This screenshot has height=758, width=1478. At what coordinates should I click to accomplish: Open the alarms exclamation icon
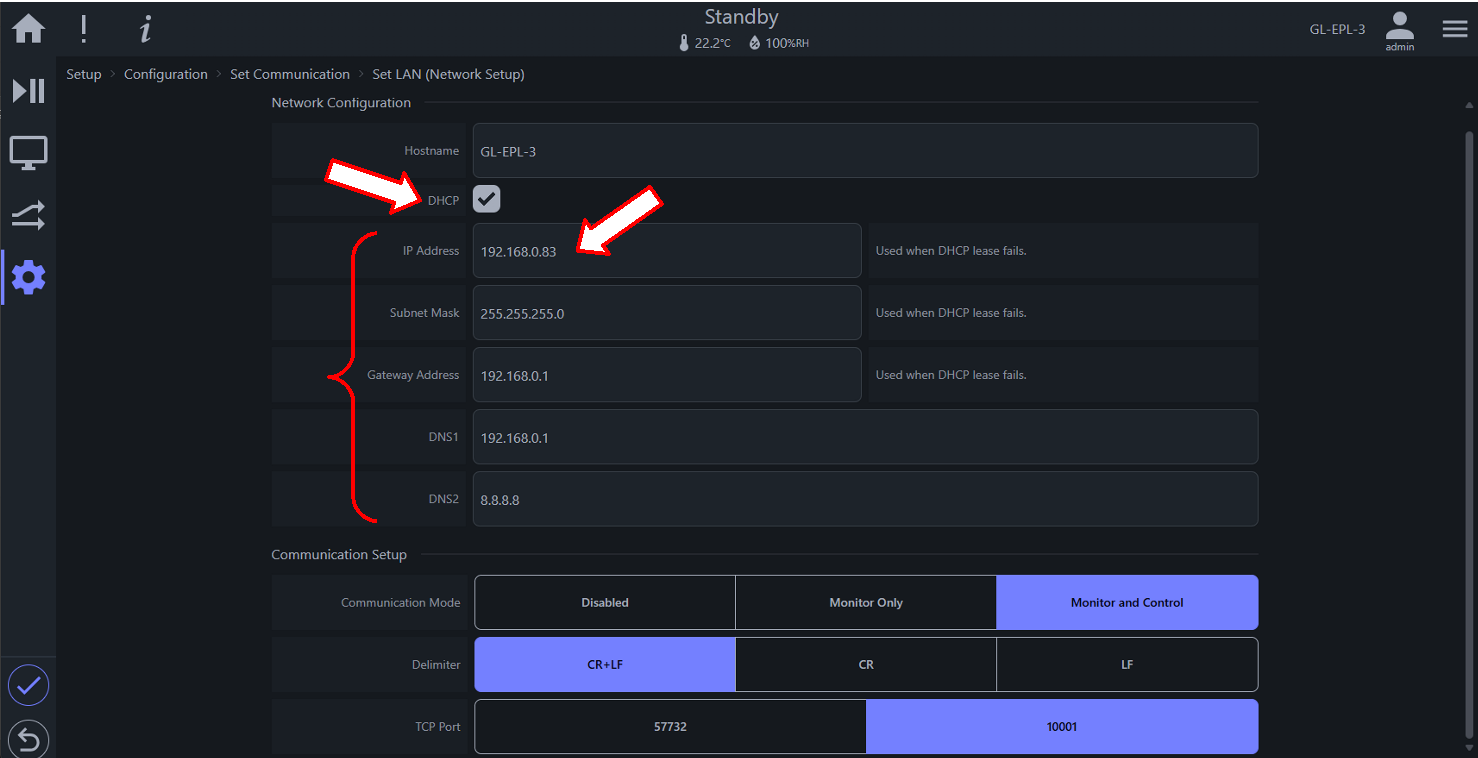pyautogui.click(x=84, y=29)
